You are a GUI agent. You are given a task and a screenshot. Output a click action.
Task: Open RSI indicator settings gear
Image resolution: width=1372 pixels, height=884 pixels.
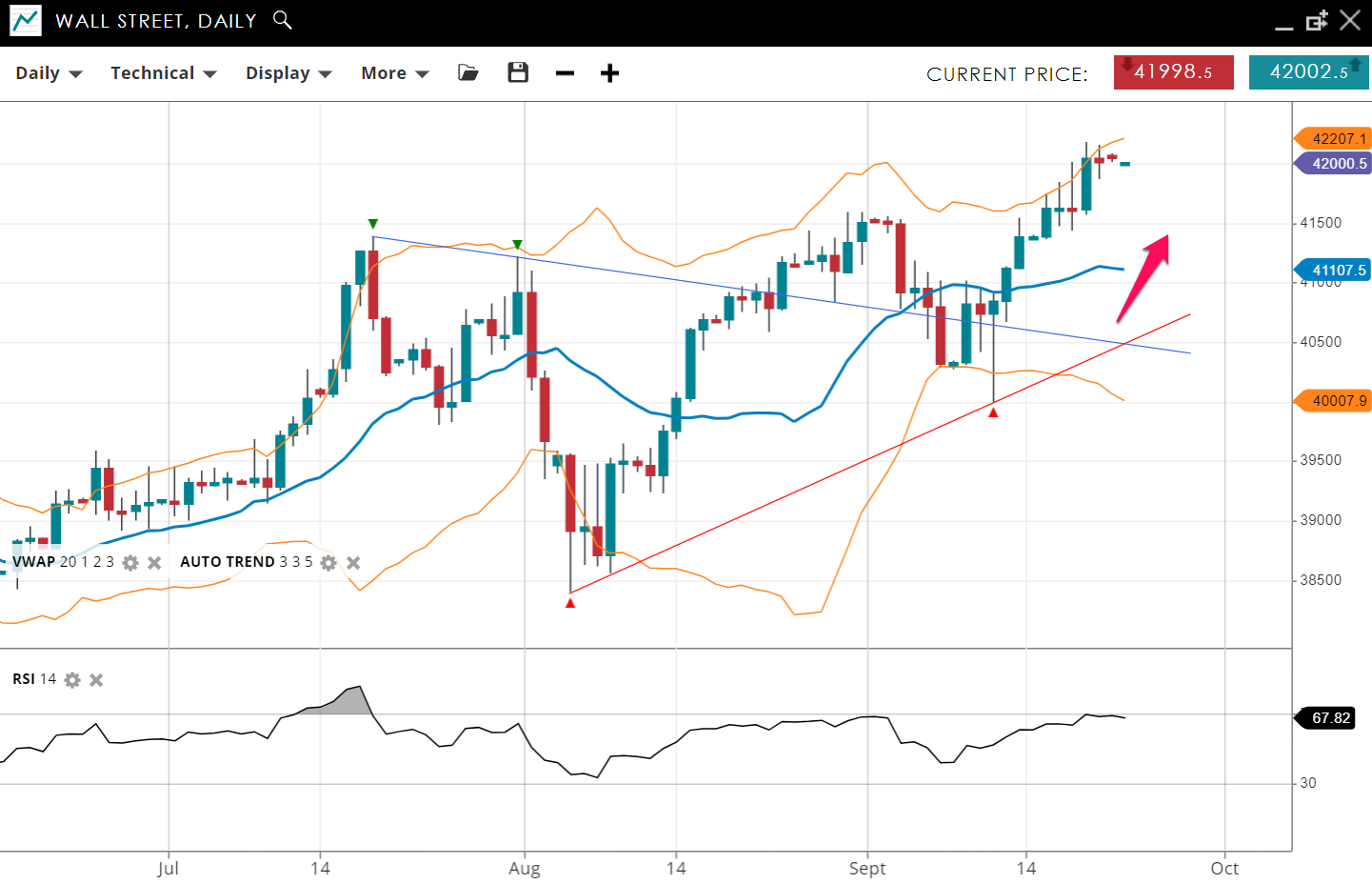[72, 680]
